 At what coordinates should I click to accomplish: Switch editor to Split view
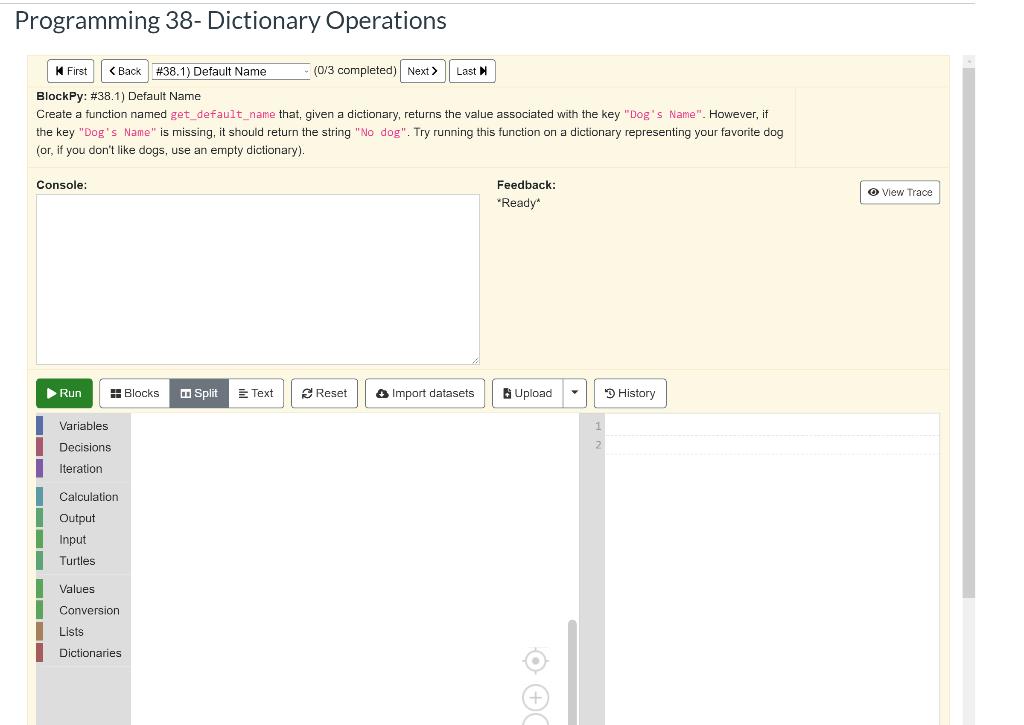pyautogui.click(x=199, y=393)
